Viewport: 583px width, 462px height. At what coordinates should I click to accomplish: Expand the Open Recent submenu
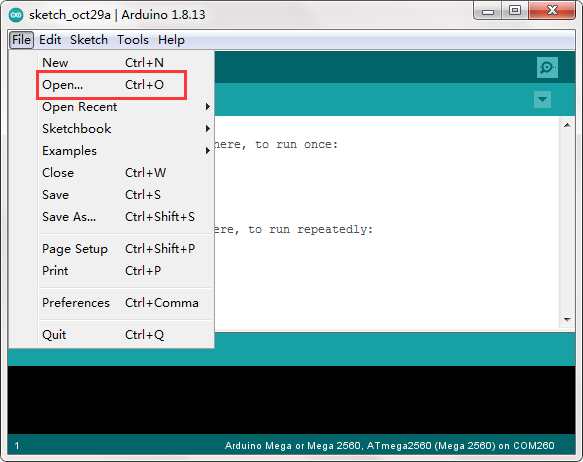(x=126, y=107)
